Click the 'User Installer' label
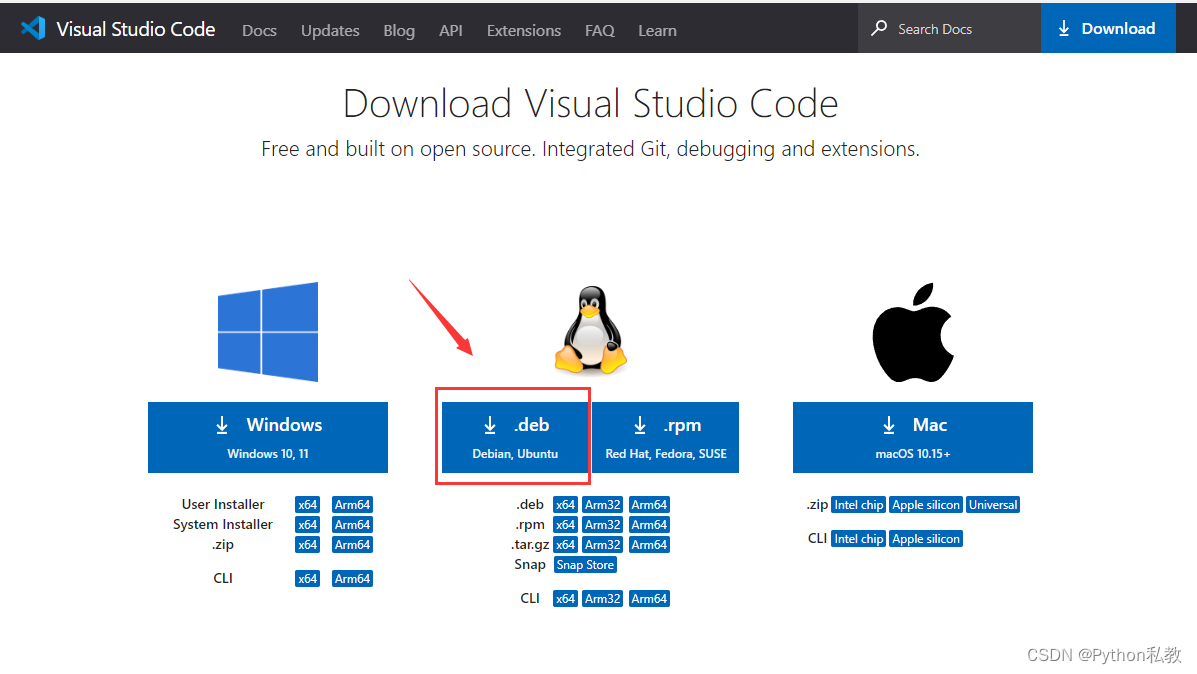1197x674 pixels. 223,505
